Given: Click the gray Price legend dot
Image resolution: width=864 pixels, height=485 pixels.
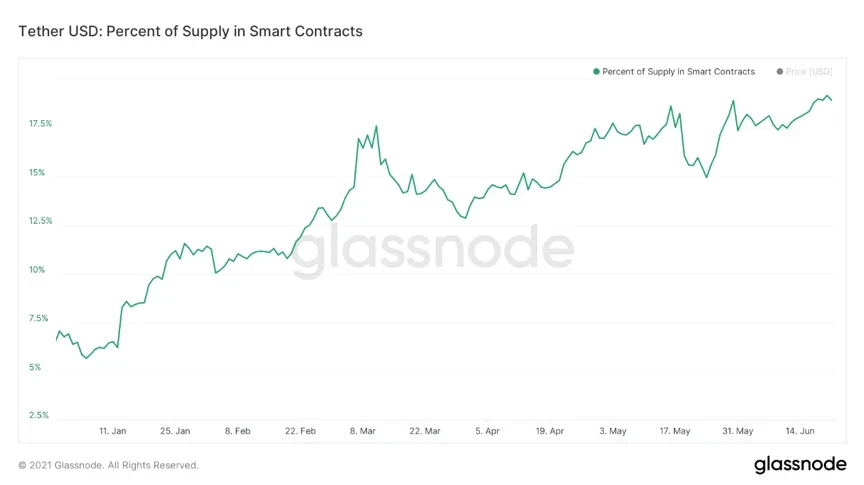Looking at the screenshot, I should click(x=779, y=72).
